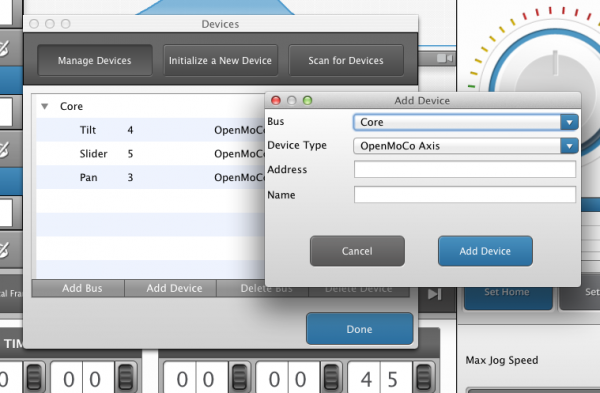Open the Bus dropdown showing Core

coord(465,122)
